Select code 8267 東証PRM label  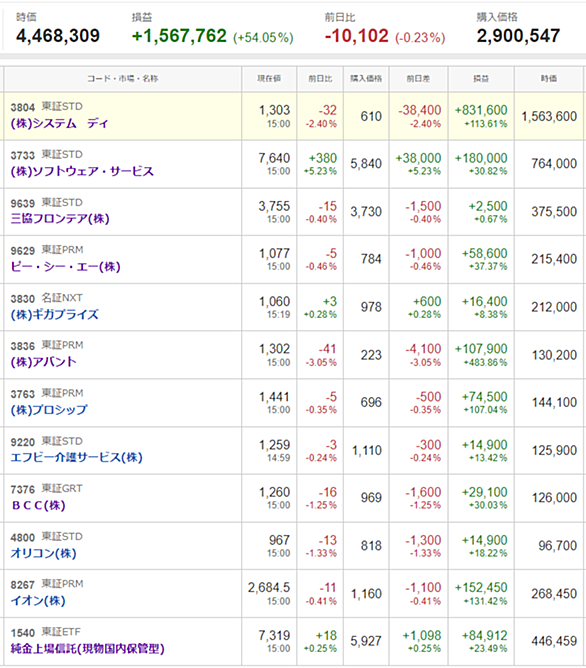coord(47,584)
